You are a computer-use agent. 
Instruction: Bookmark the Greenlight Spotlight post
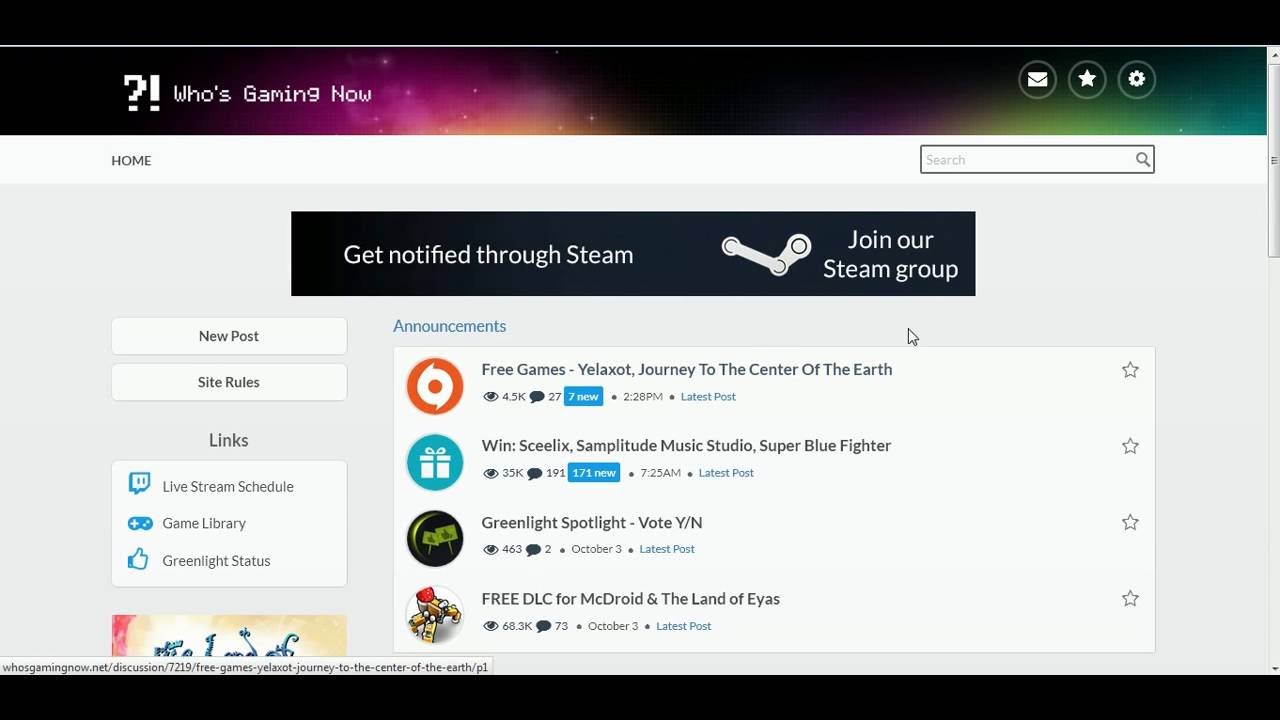[x=1130, y=522]
